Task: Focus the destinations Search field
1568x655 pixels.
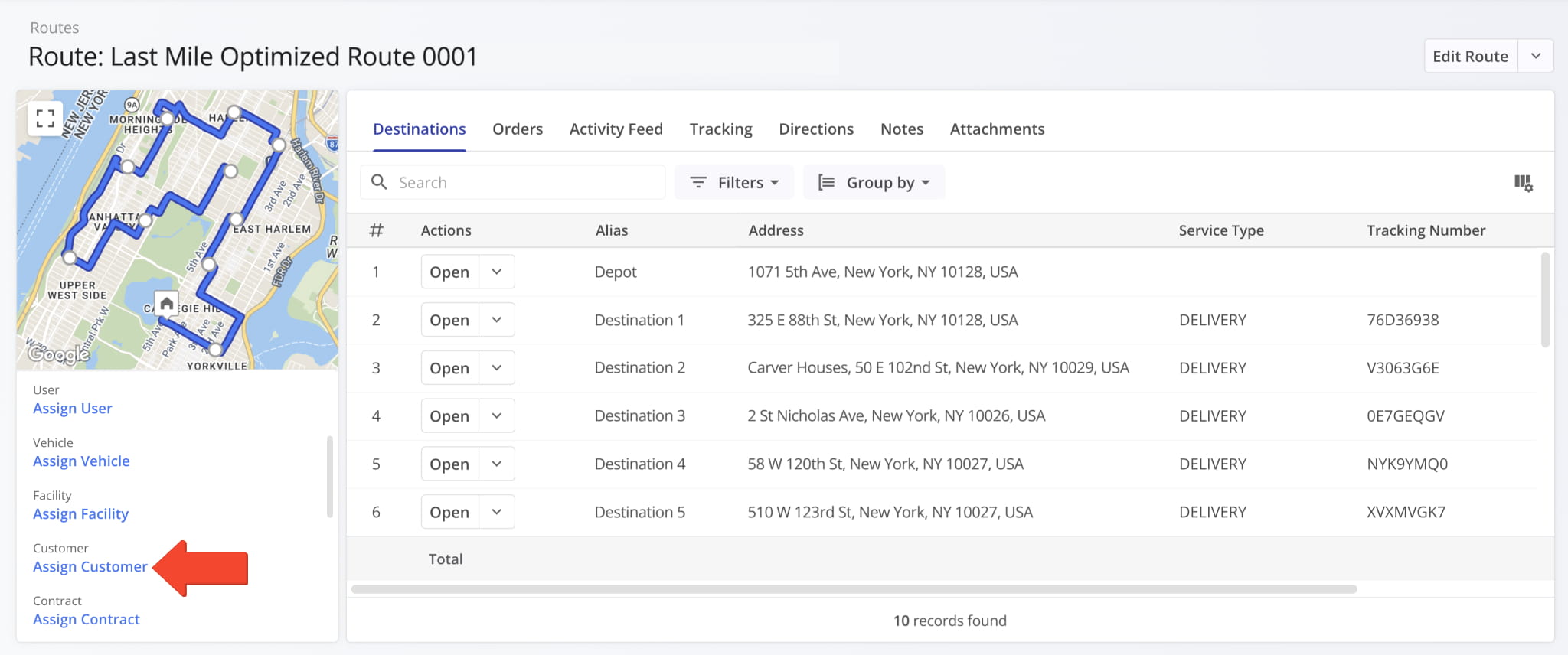Action: pyautogui.click(x=513, y=182)
